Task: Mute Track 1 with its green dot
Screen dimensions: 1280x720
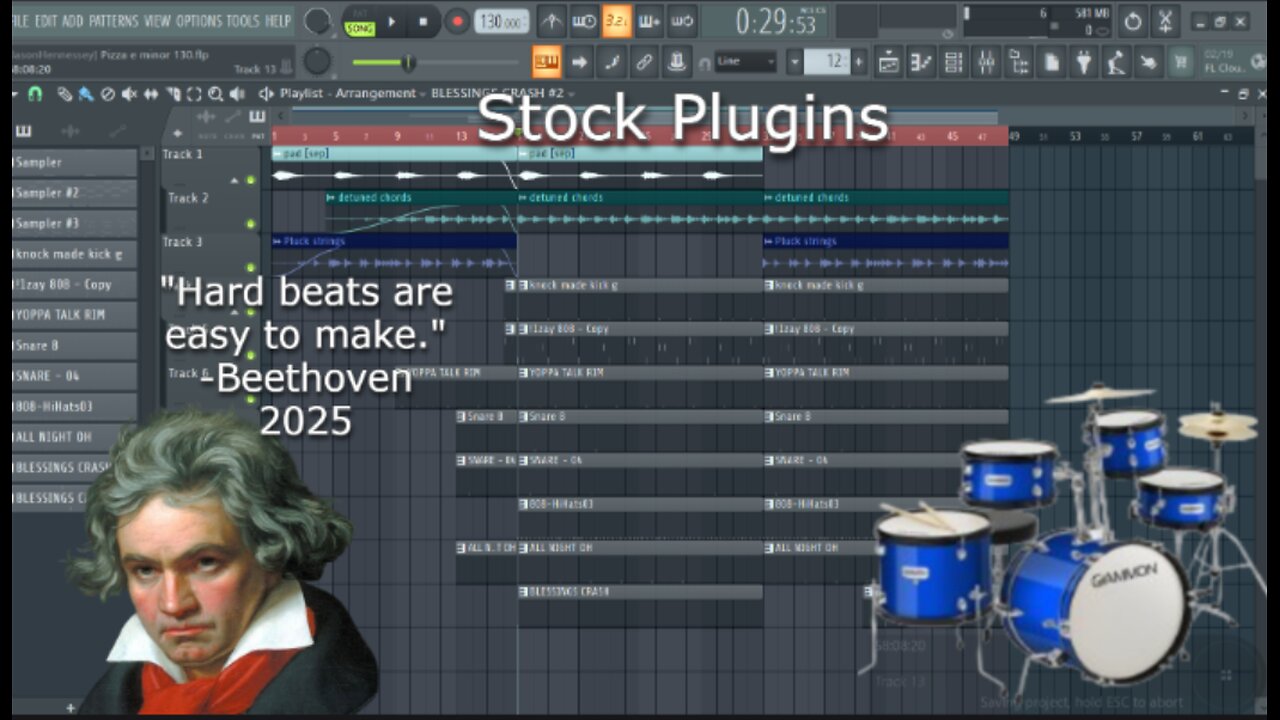Action: [x=250, y=180]
